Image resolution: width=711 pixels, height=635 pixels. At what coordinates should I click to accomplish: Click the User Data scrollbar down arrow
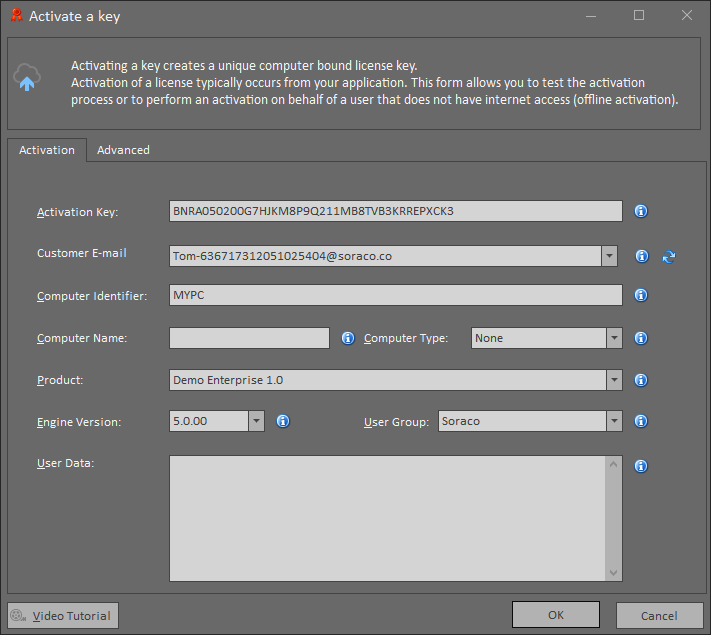coord(614,573)
